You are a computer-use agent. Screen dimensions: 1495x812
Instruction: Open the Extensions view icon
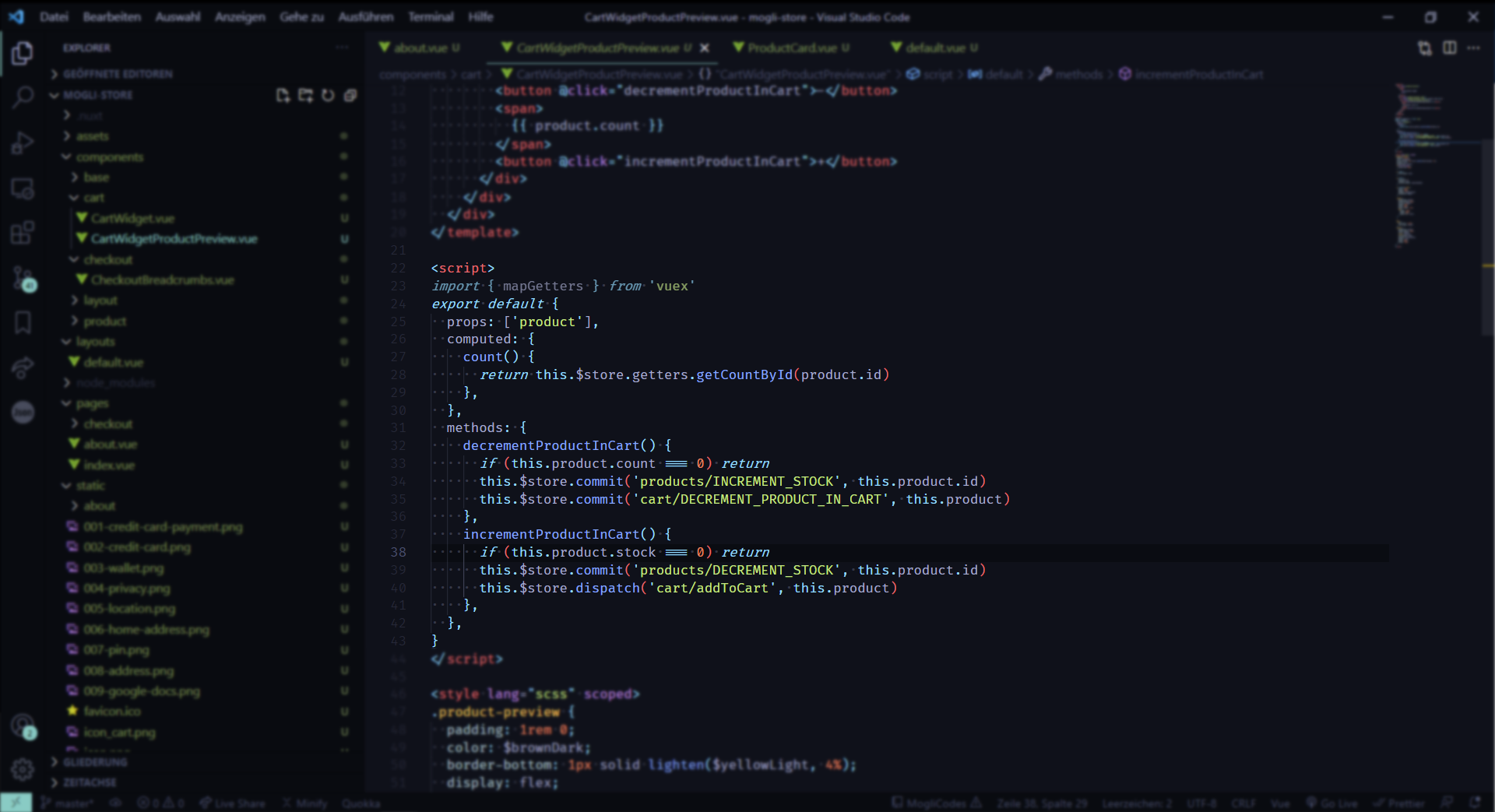tap(23, 232)
